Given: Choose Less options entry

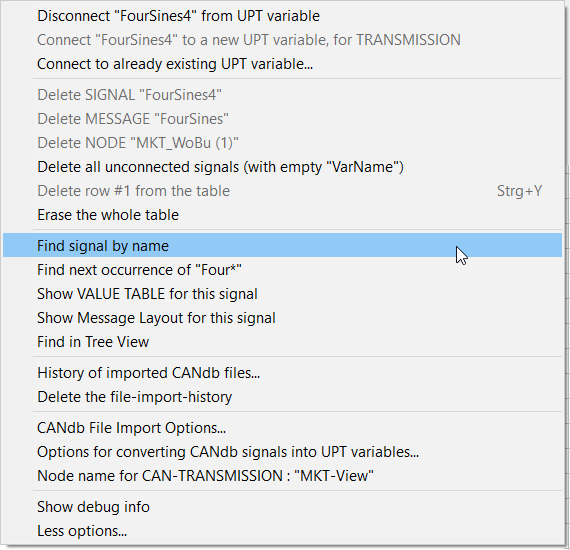Looking at the screenshot, I should 282,531.
